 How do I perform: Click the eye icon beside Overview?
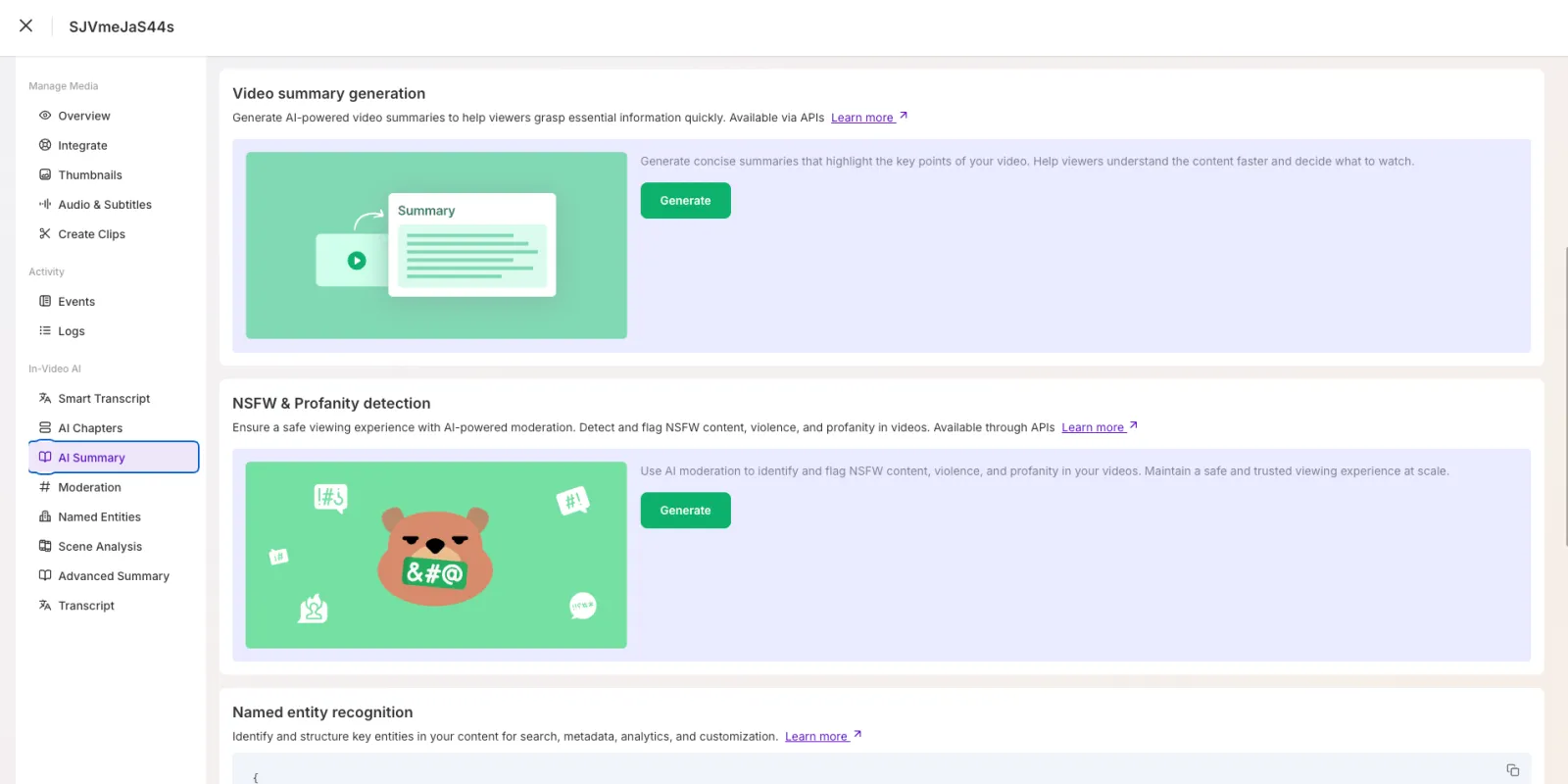[45, 116]
